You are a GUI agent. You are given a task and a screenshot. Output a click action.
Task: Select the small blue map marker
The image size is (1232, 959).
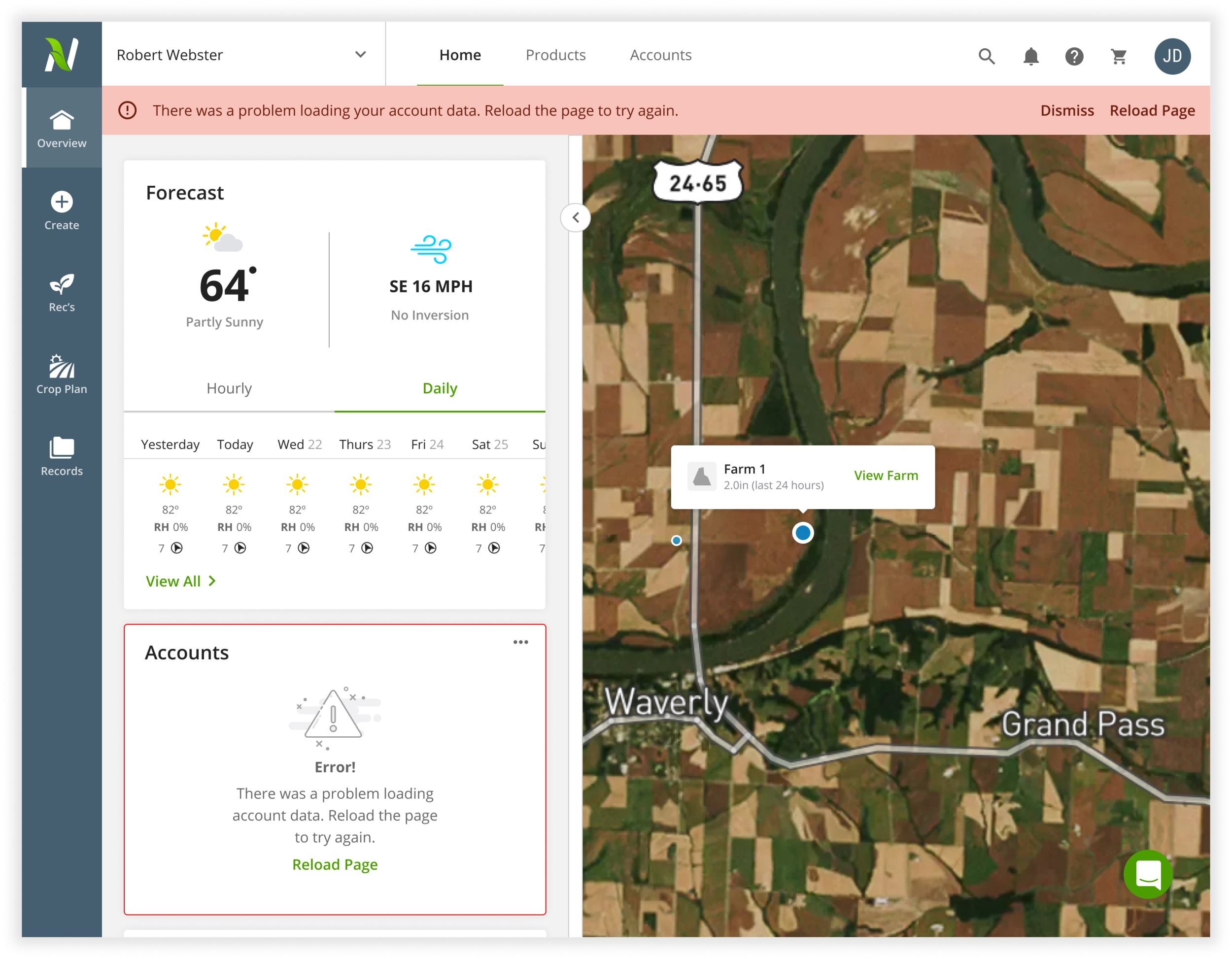[676, 541]
